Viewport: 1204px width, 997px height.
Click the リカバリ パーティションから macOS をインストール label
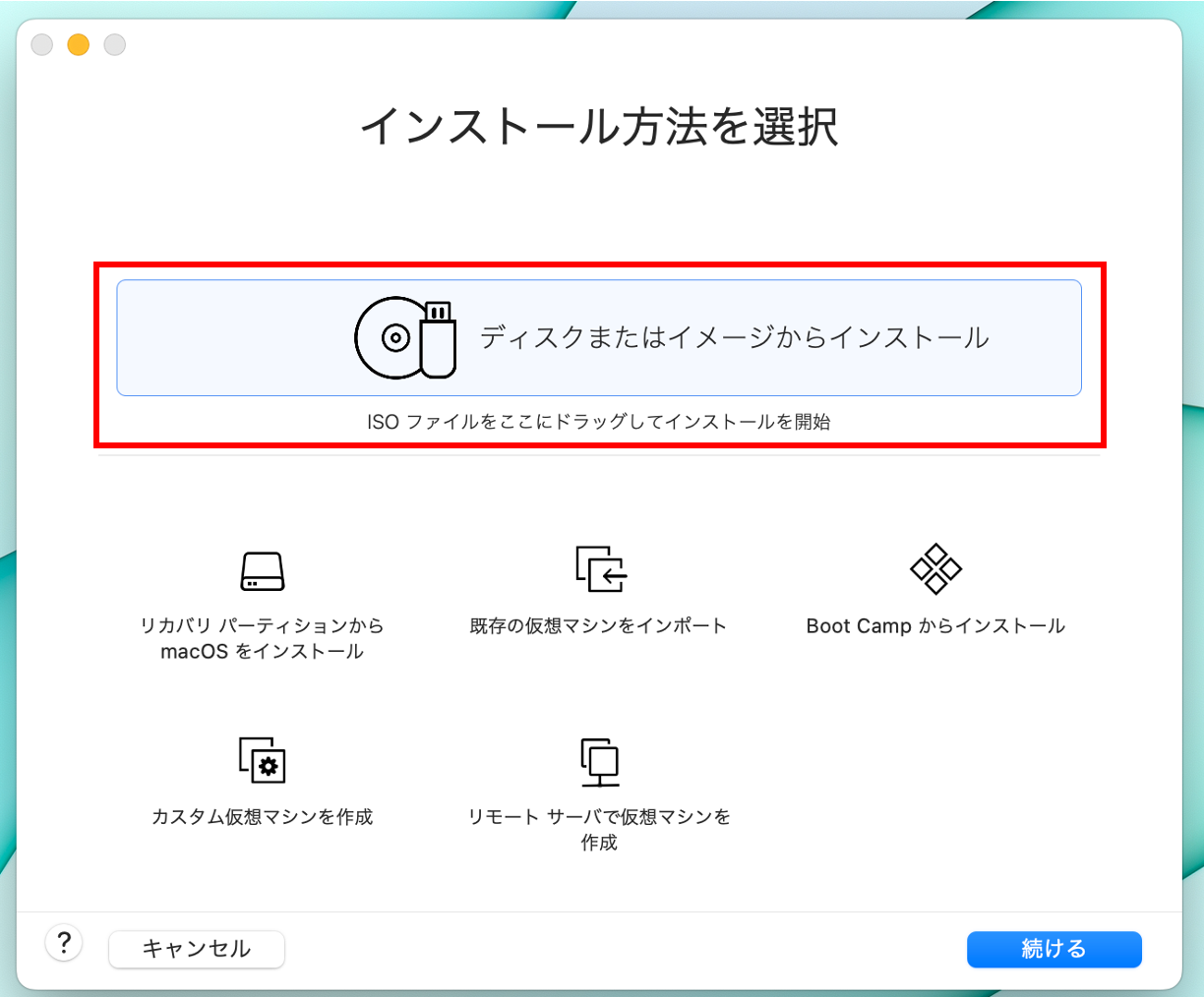(263, 638)
